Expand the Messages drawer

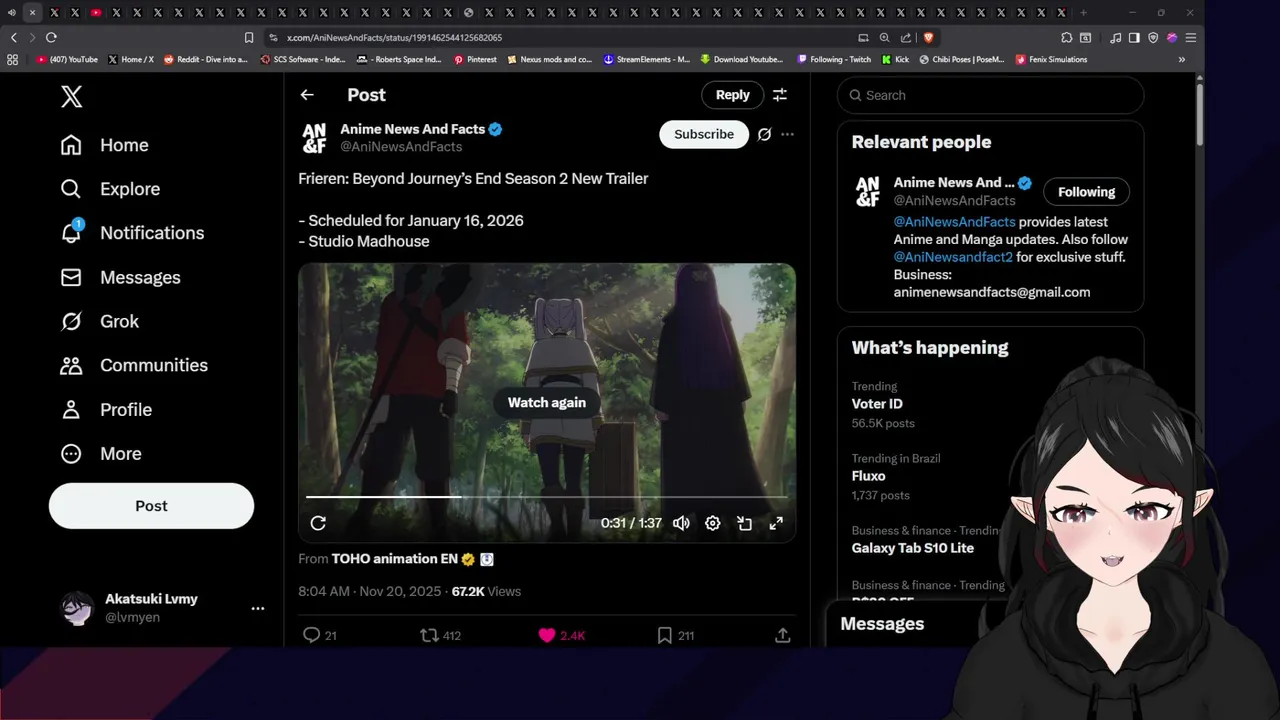click(882, 624)
